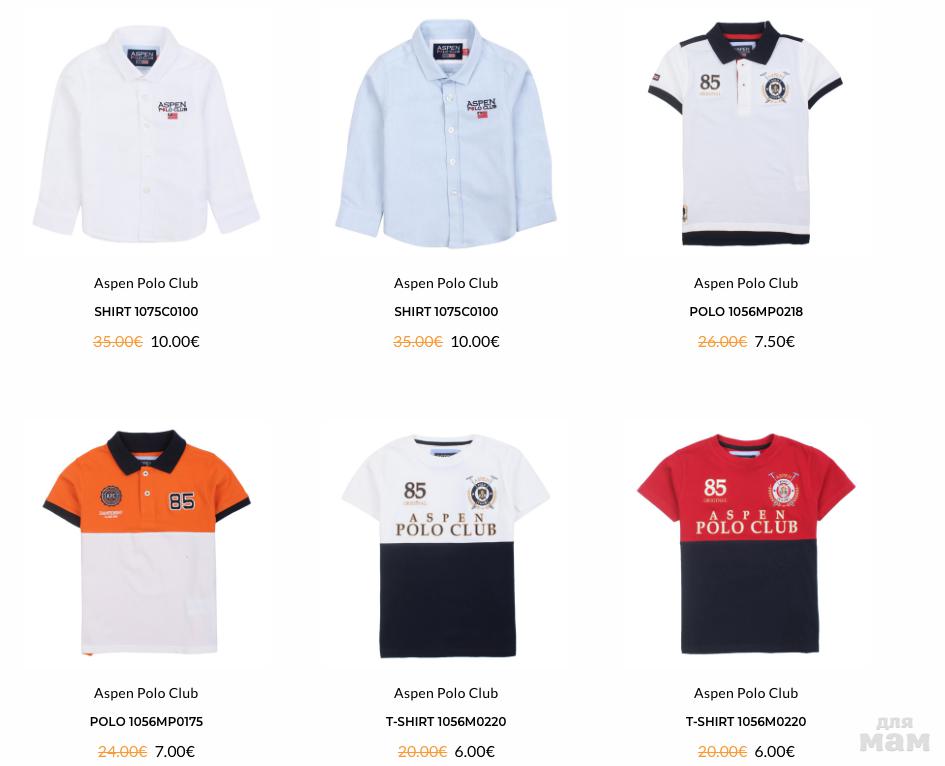Click Aspen Polo Club brand under orange polo
Image resolution: width=945 pixels, height=766 pixels.
click(x=146, y=693)
